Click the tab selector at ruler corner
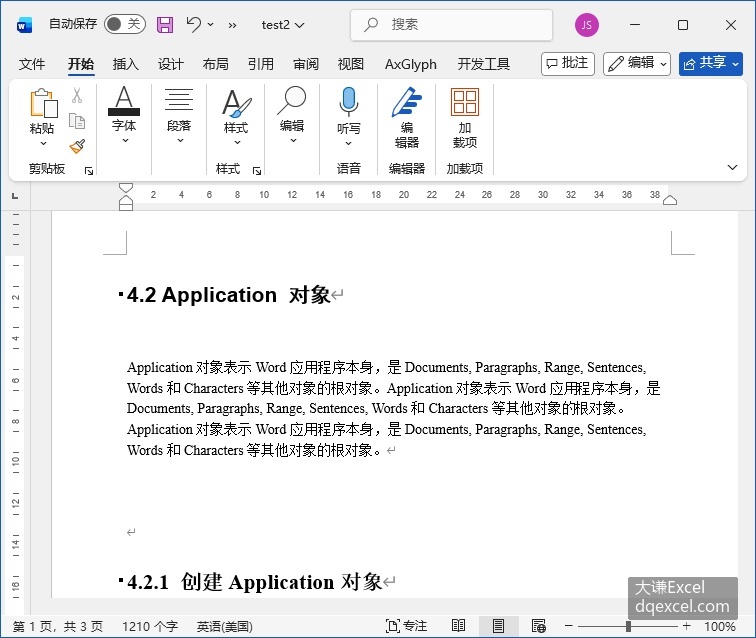This screenshot has width=756, height=638. coord(15,195)
